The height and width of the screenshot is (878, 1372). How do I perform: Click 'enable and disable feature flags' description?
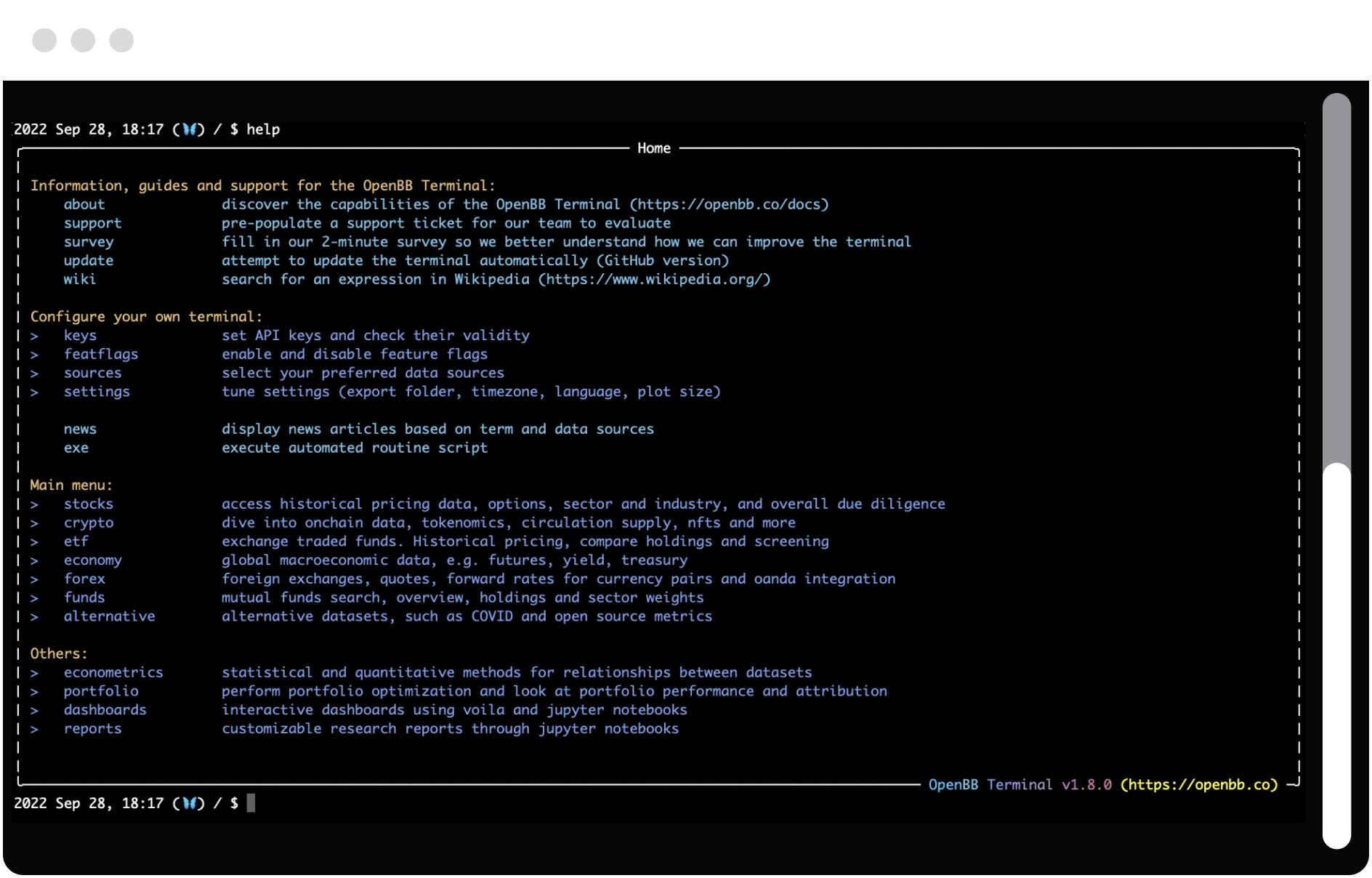(355, 354)
